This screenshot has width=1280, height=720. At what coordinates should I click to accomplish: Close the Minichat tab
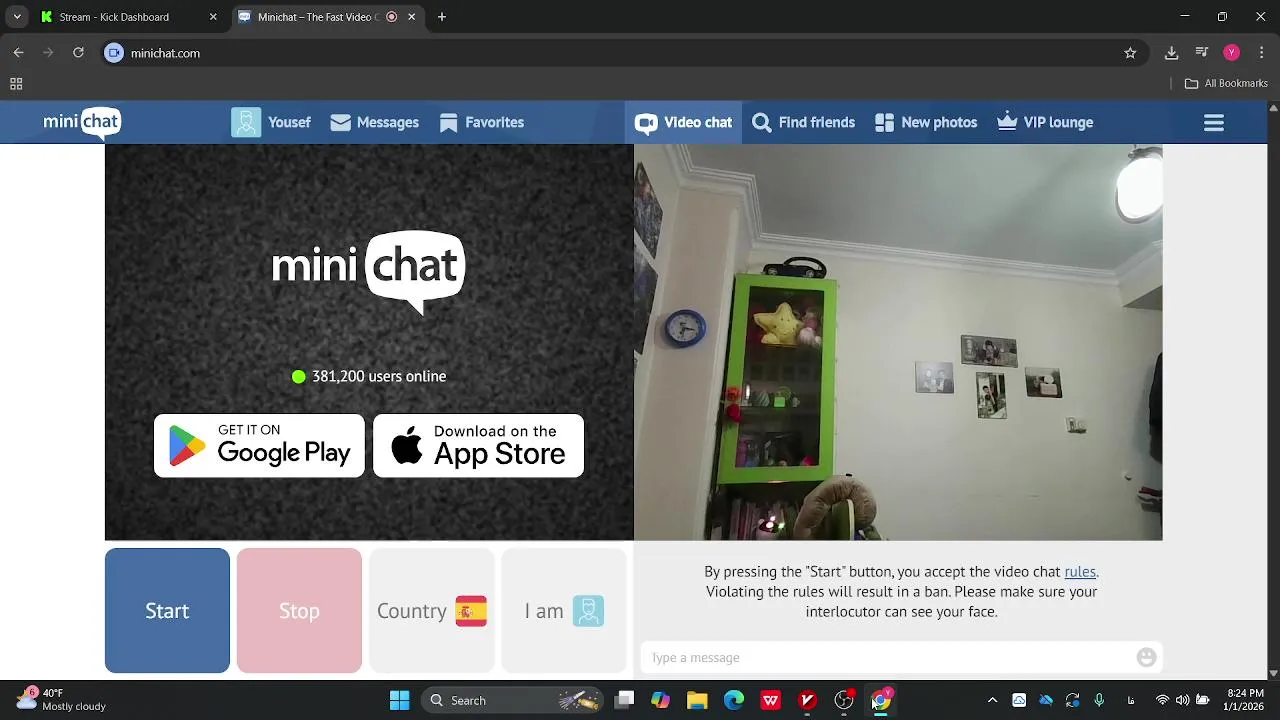coord(411,17)
